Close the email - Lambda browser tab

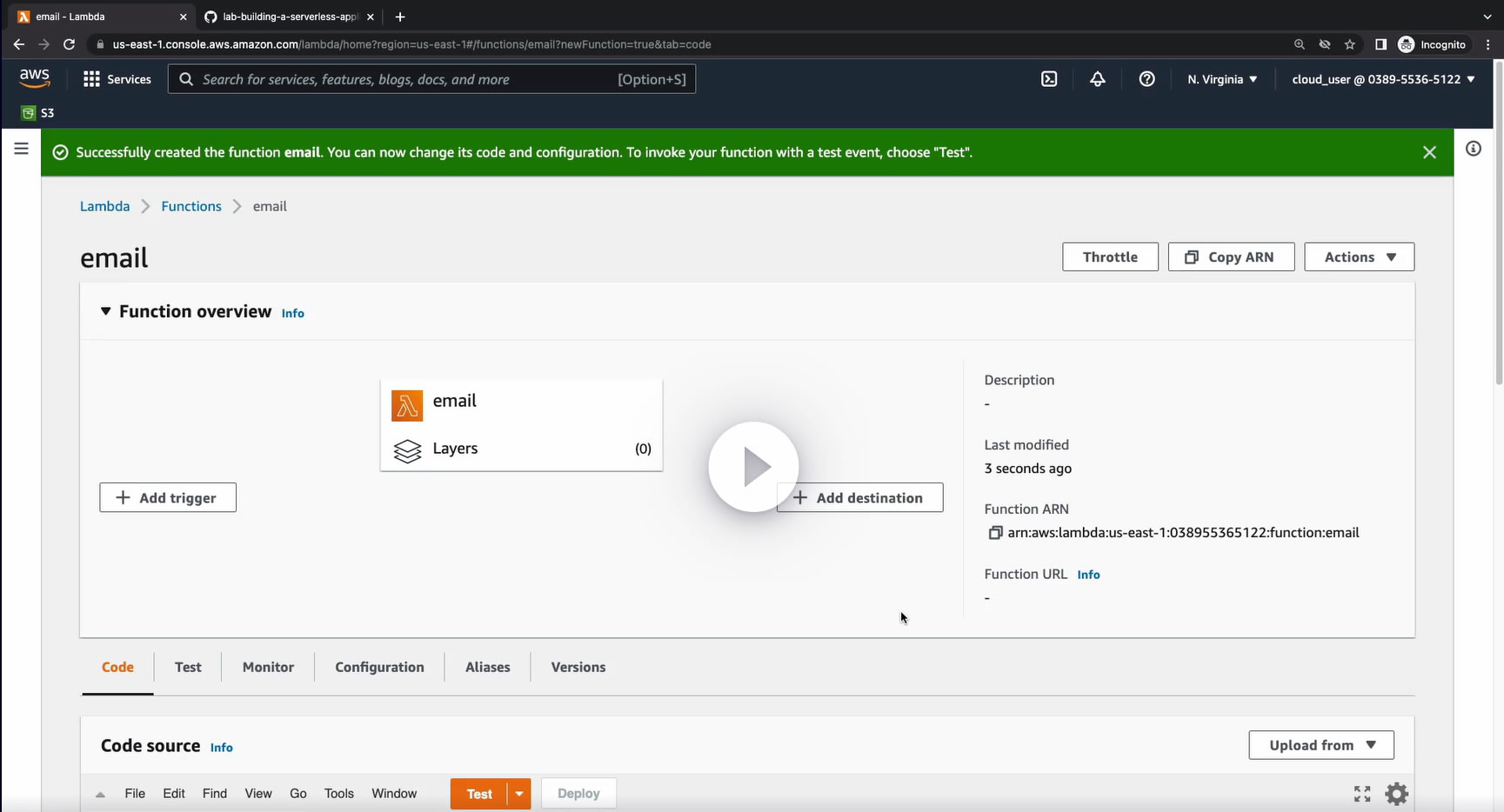coord(183,17)
